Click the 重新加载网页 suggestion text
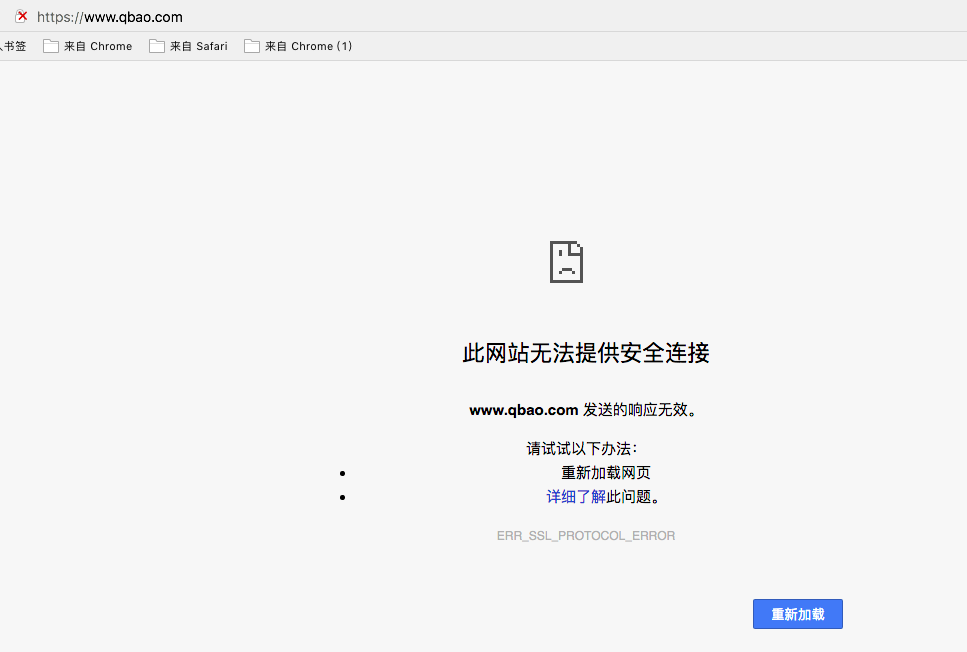The image size is (967, 652). point(606,472)
